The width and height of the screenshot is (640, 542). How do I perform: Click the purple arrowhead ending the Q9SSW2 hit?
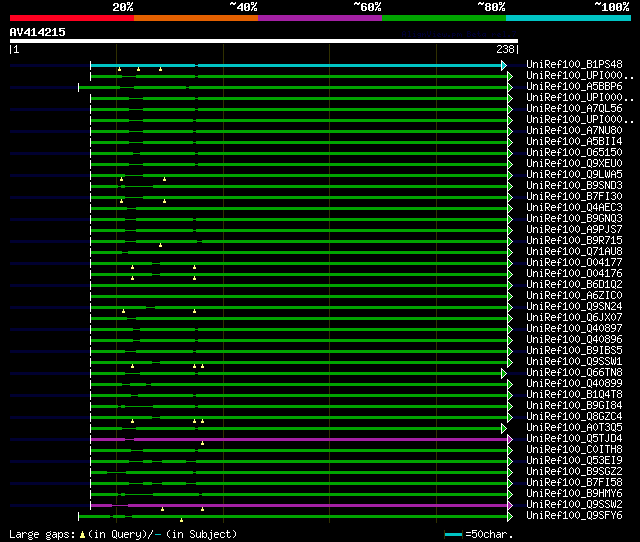pyautogui.click(x=510, y=506)
